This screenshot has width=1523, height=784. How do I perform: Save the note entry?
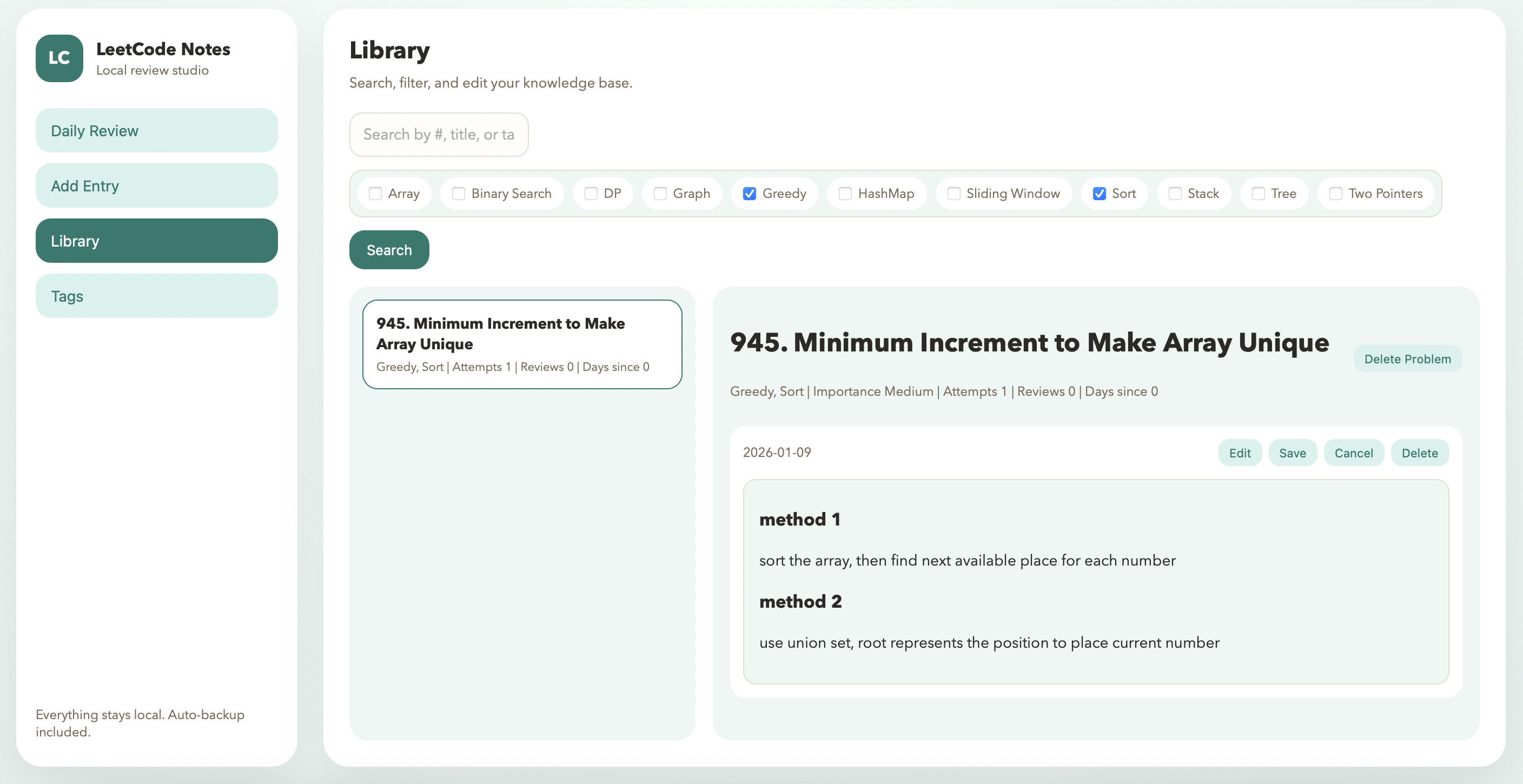[1292, 453]
